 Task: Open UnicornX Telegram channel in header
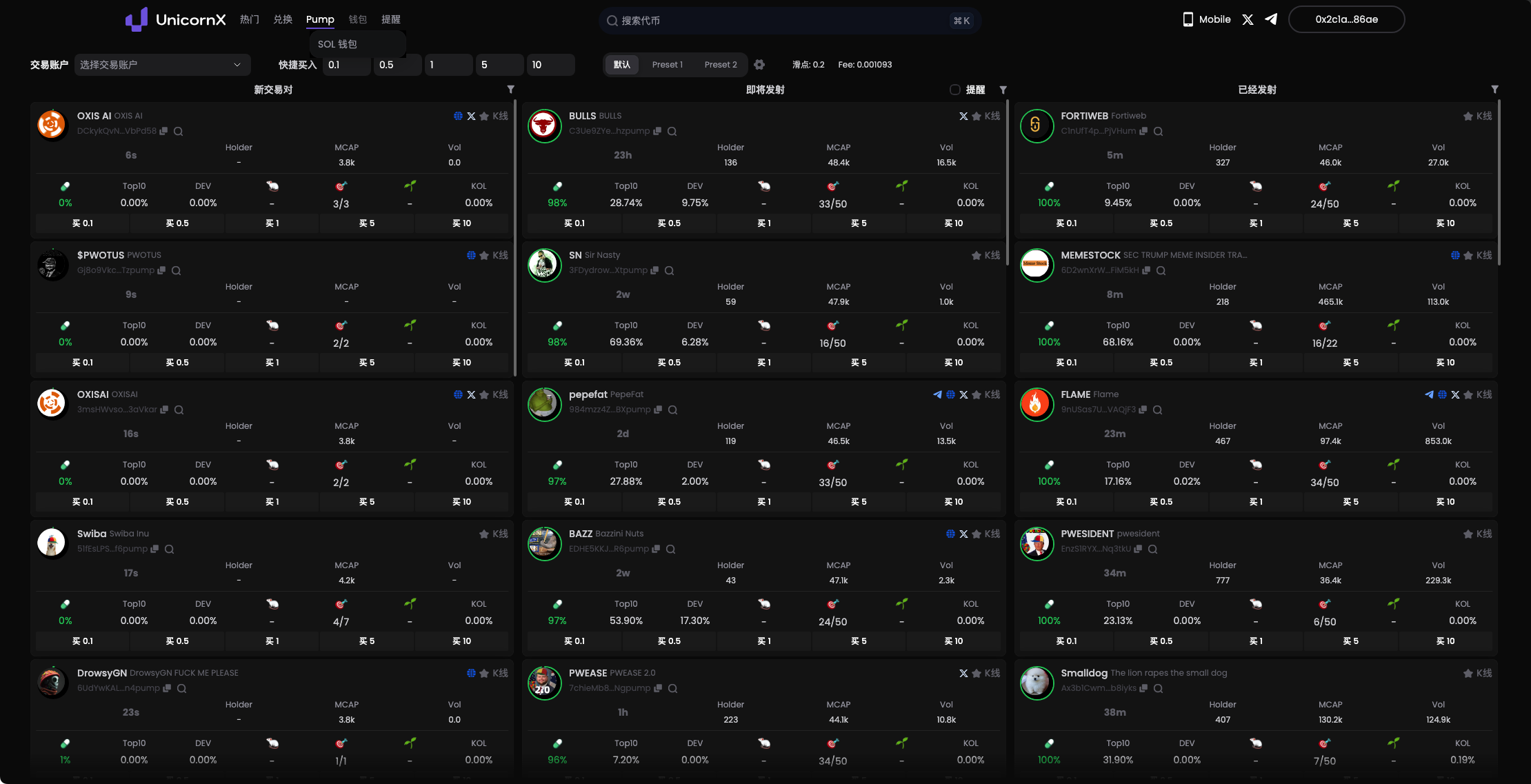[1271, 19]
